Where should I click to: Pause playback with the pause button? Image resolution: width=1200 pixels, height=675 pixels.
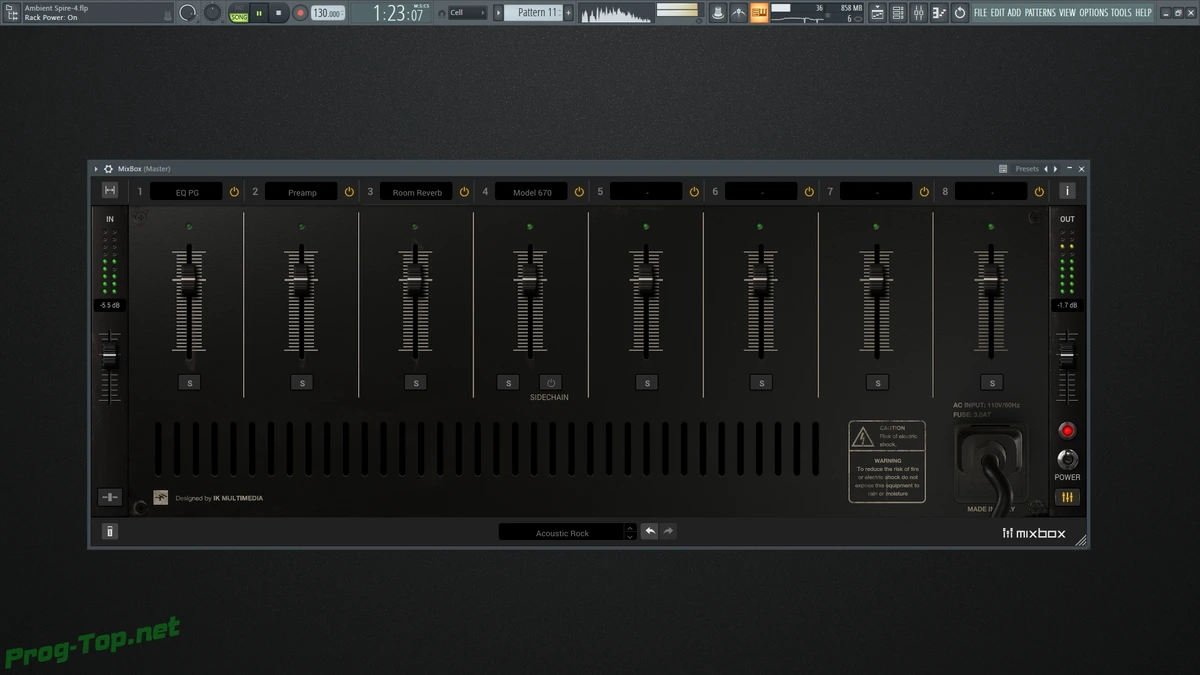tap(259, 13)
